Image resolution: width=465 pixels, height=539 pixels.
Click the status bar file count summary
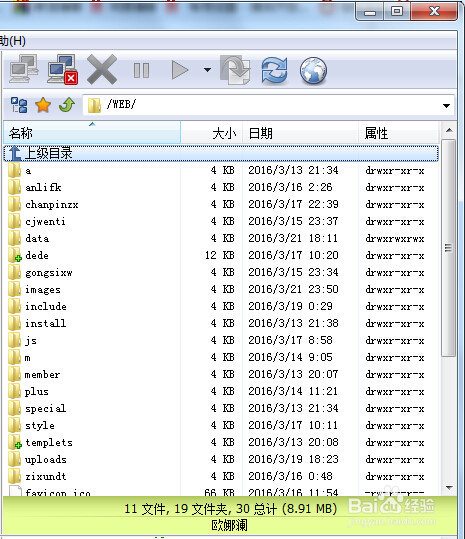(x=231, y=509)
